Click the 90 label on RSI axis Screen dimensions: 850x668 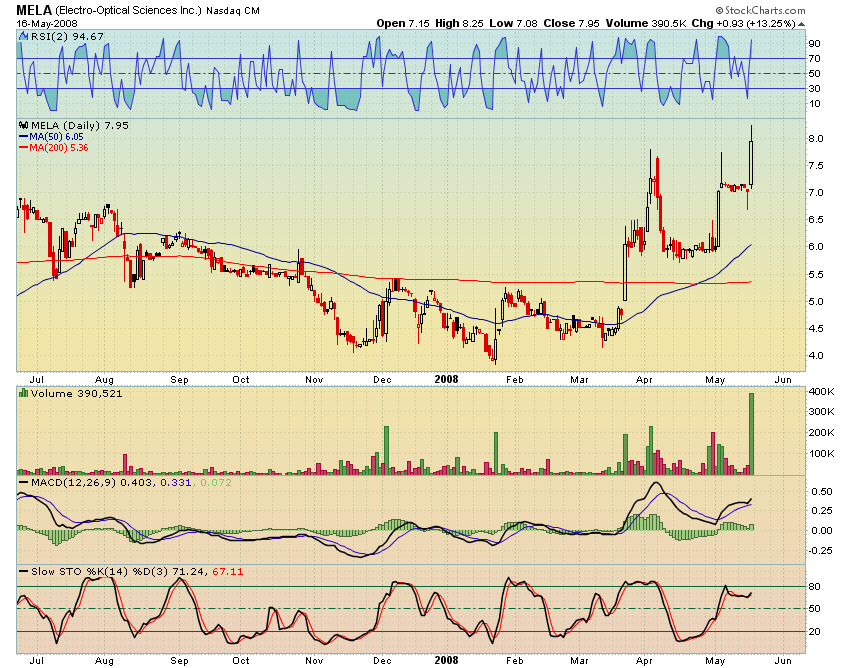(814, 43)
